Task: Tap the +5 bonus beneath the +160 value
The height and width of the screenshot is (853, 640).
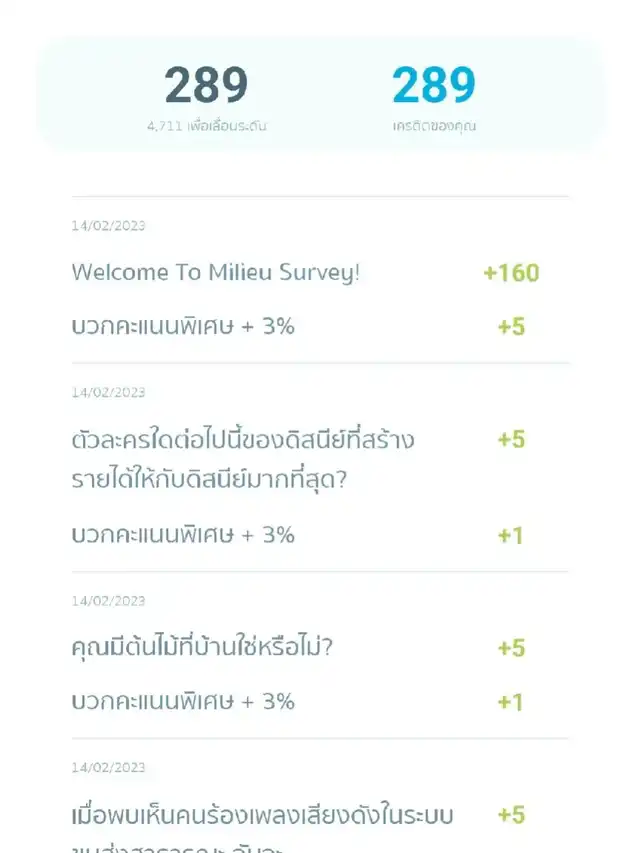Action: pyautogui.click(x=511, y=326)
